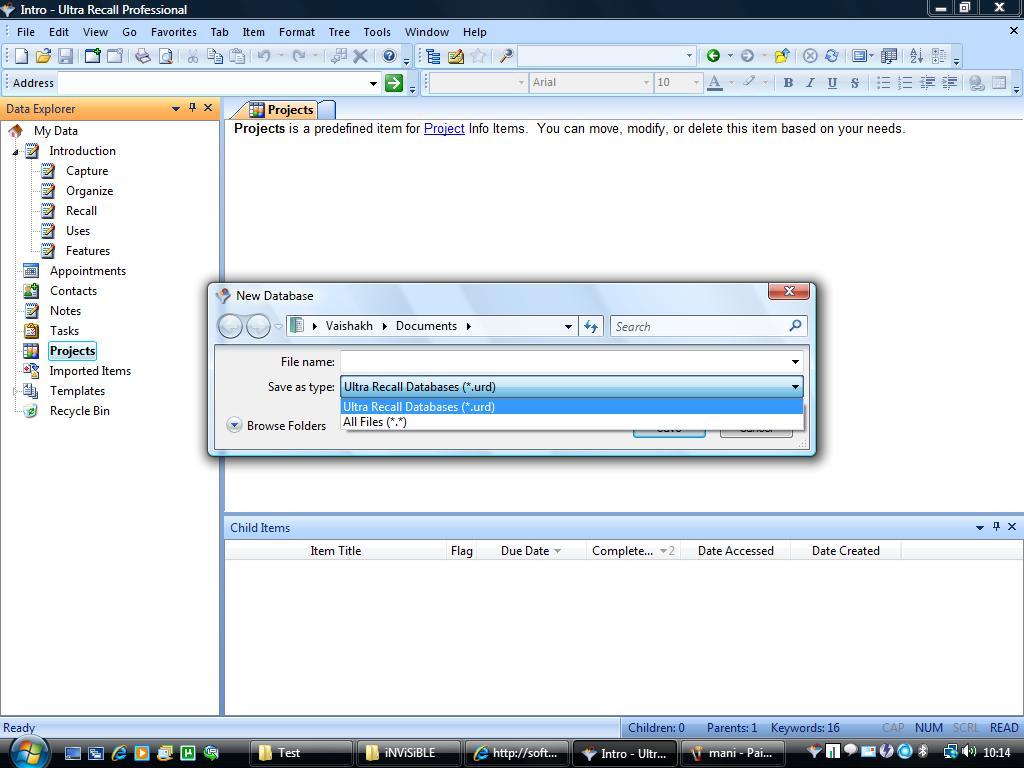Click the tree hierarchy toolbar icon
The image size is (1024, 768).
click(x=433, y=56)
